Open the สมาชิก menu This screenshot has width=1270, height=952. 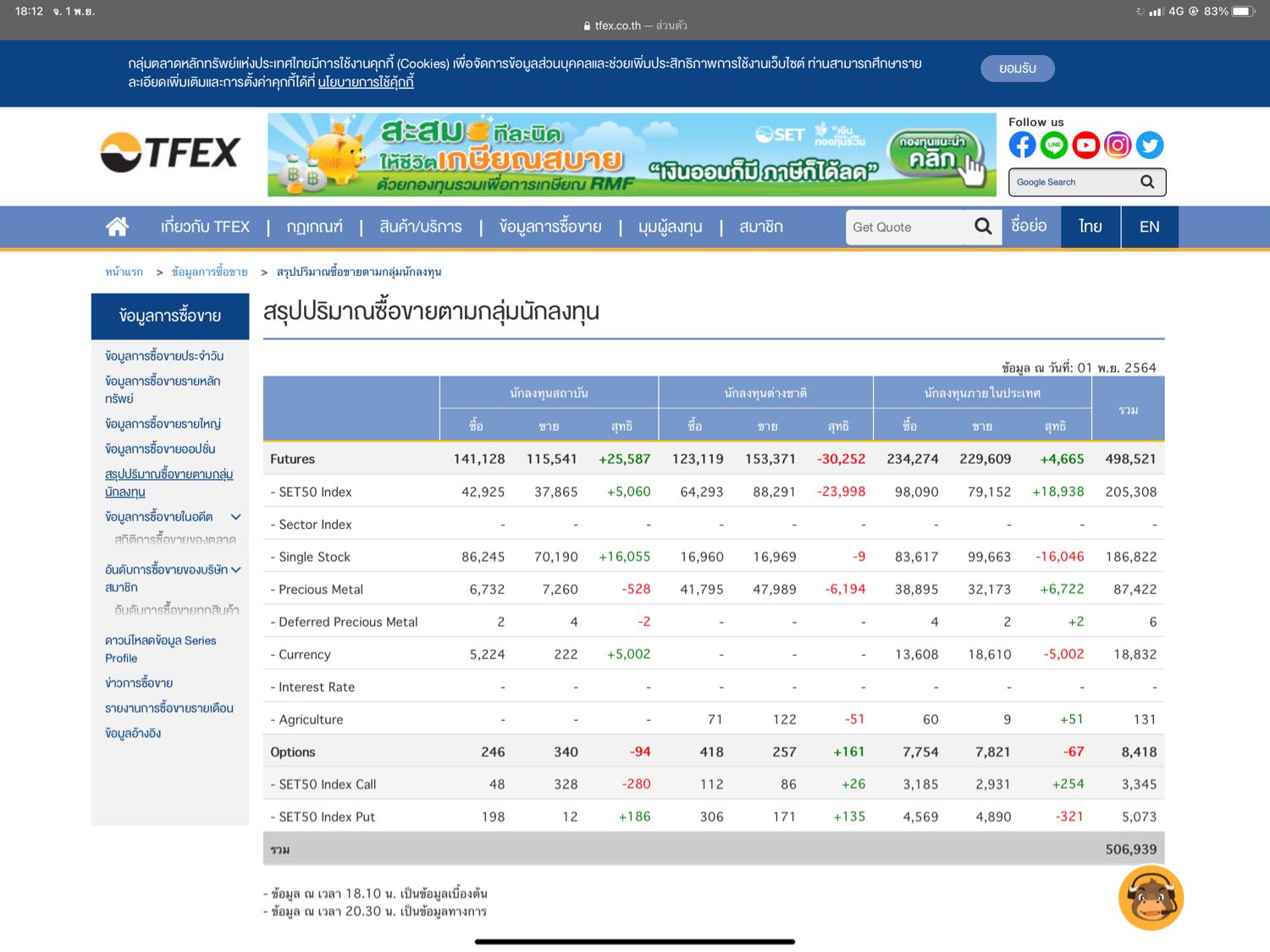coord(761,227)
